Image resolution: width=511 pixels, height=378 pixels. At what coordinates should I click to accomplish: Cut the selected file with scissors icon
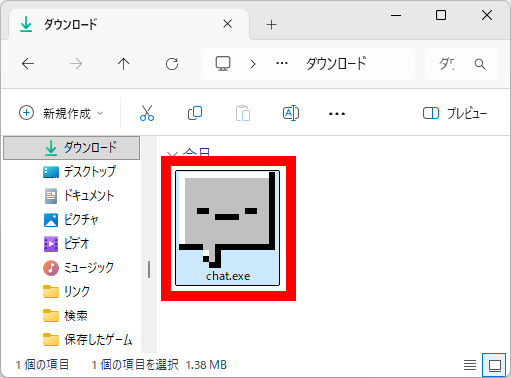point(147,113)
